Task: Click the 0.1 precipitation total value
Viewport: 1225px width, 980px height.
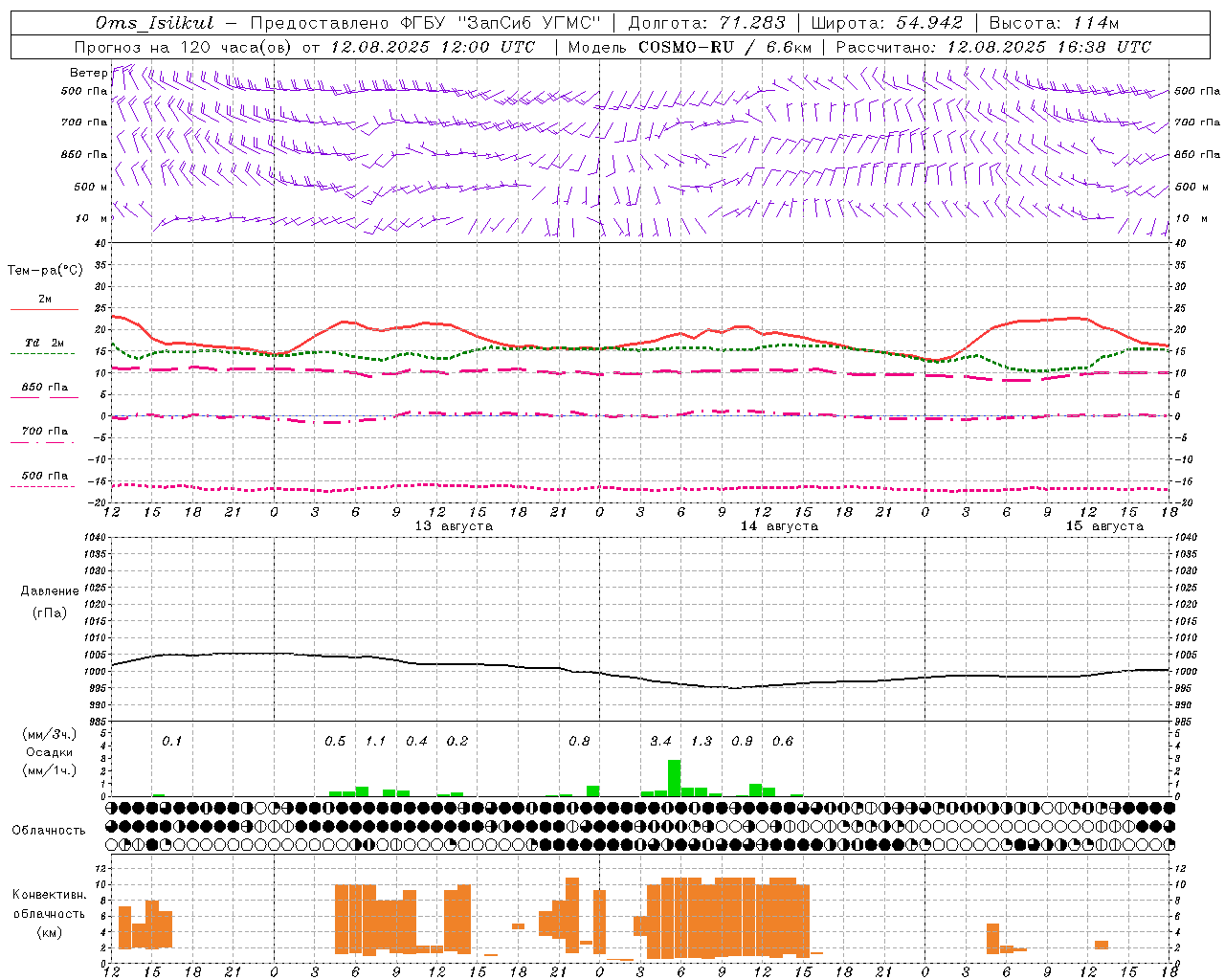Action: pyautogui.click(x=171, y=742)
